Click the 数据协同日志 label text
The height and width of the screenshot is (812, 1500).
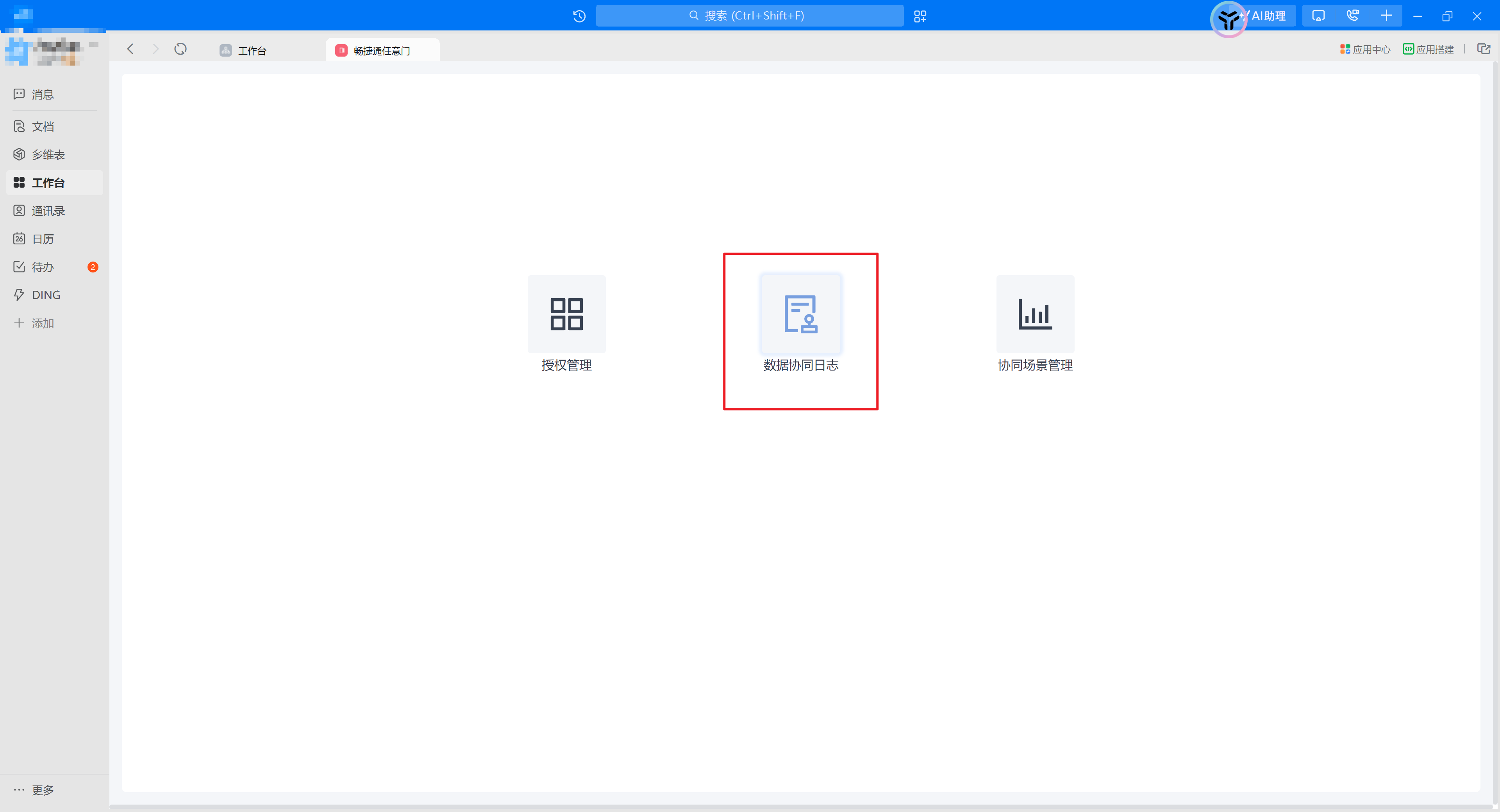801,365
